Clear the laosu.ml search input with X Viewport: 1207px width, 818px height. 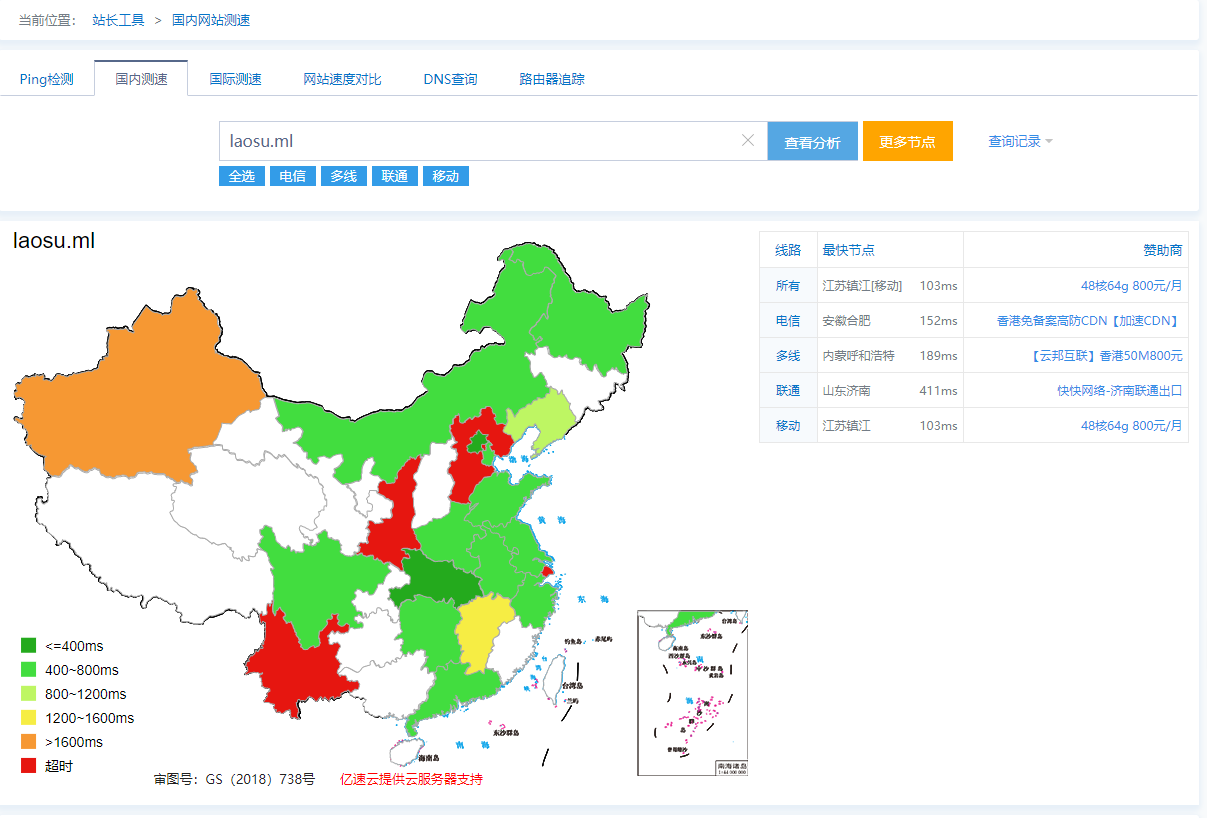(748, 140)
